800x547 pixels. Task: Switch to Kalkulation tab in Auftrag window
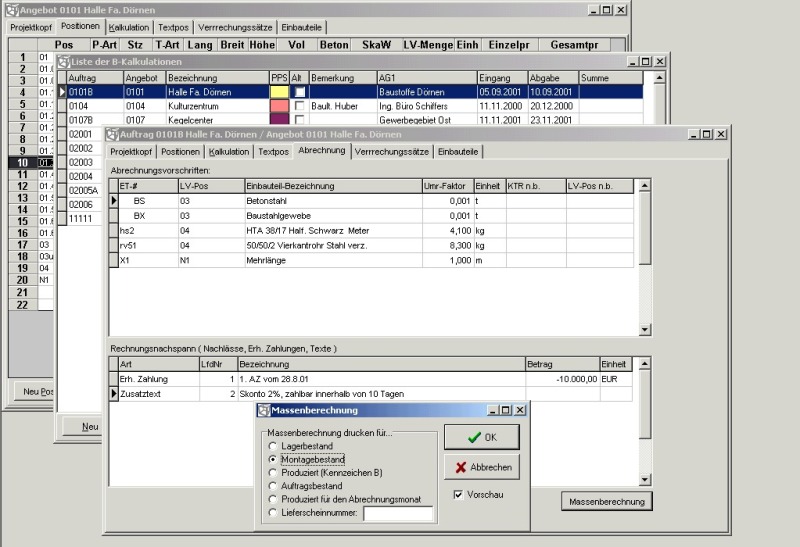pos(229,152)
